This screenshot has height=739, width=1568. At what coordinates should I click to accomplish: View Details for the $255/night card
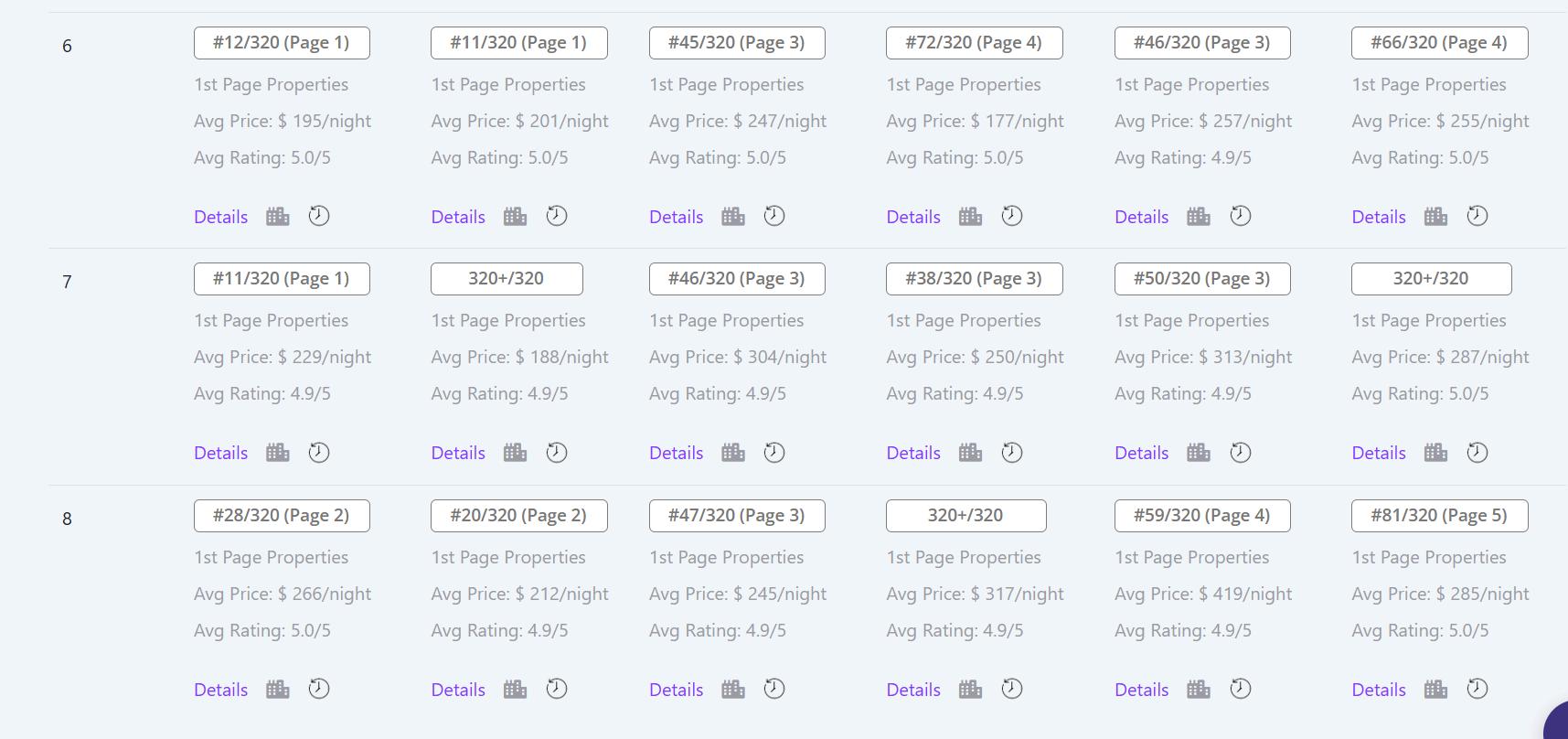(1379, 217)
